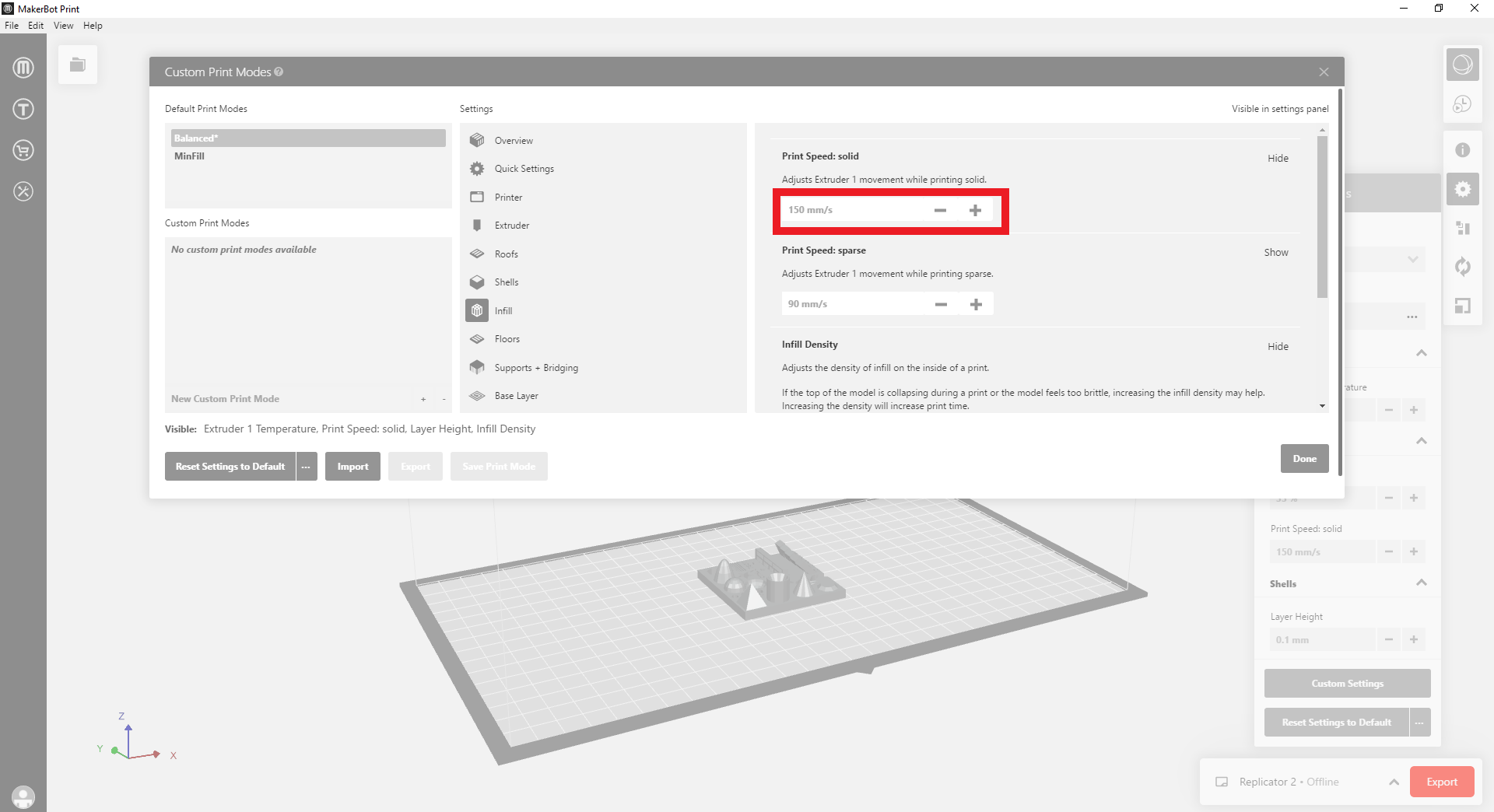Hide Print Speed: solid from settings panel
The height and width of the screenshot is (812, 1494).
1278,159
